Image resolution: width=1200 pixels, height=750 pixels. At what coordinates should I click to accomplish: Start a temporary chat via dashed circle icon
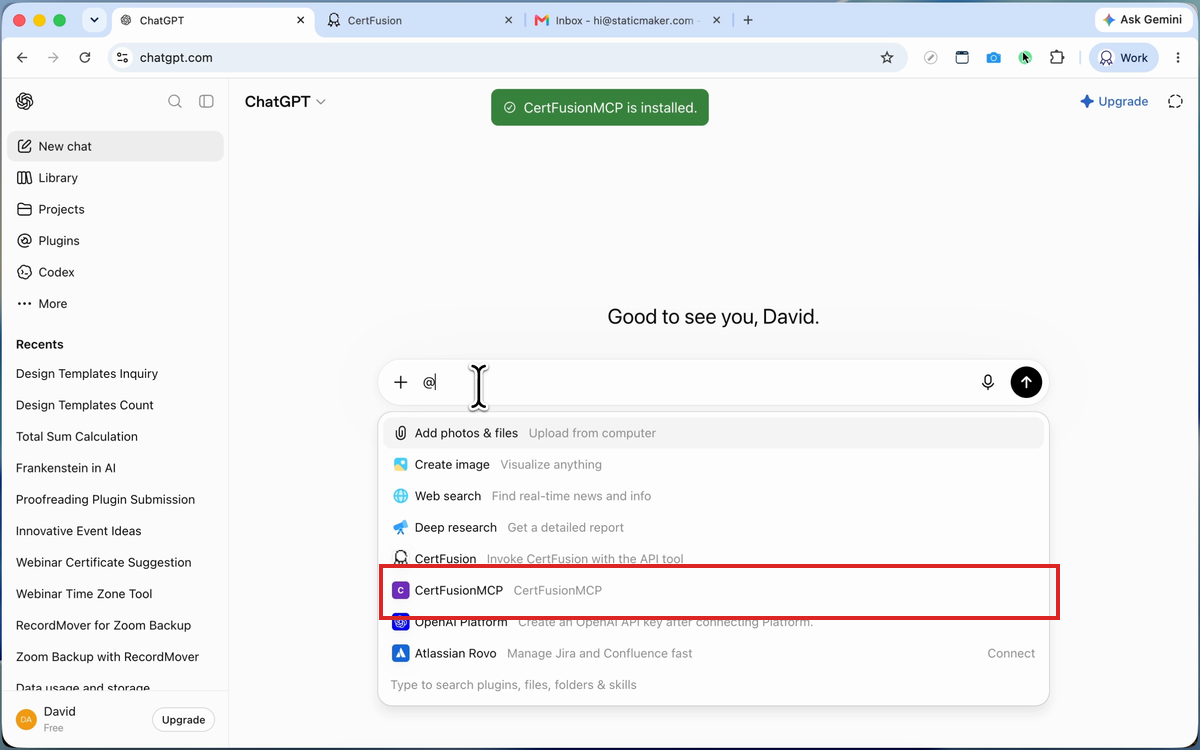pyautogui.click(x=1176, y=101)
